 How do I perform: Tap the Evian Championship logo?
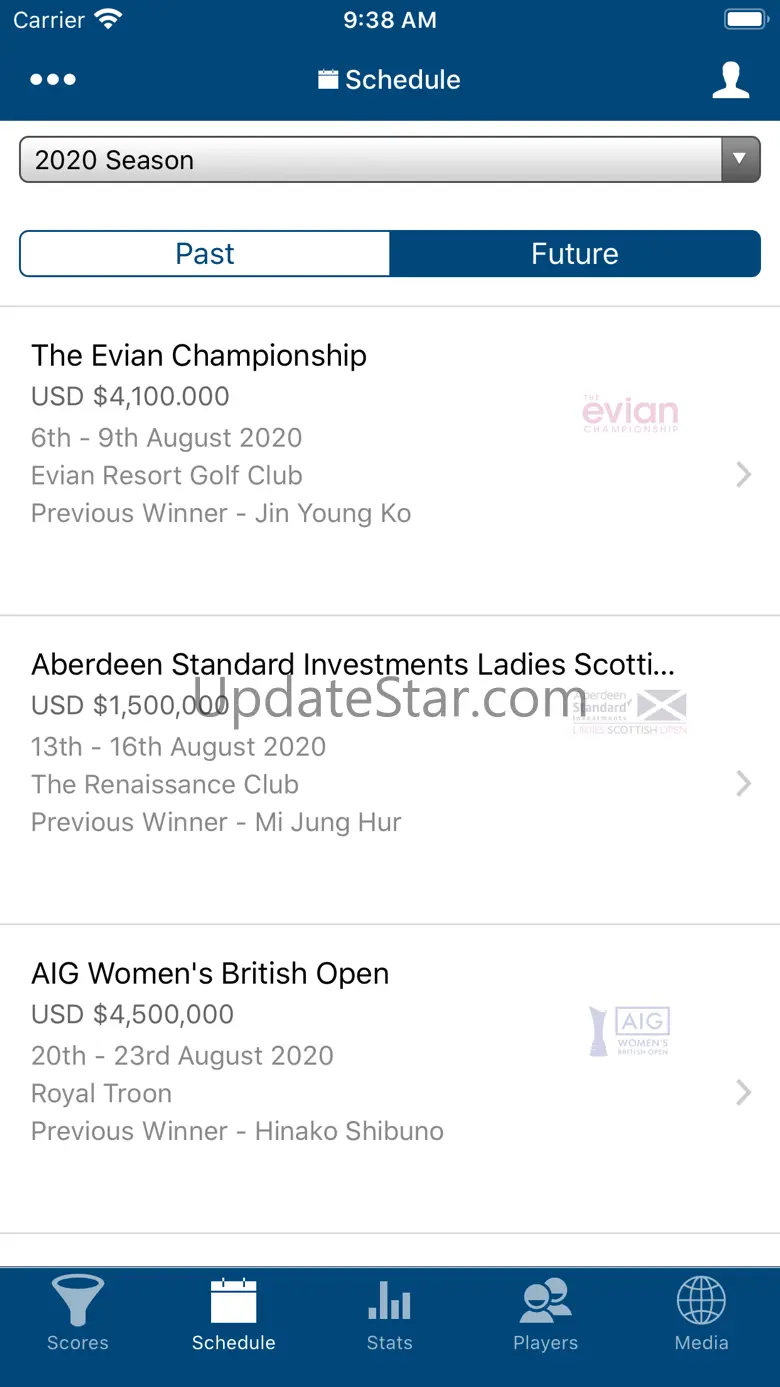click(x=630, y=413)
